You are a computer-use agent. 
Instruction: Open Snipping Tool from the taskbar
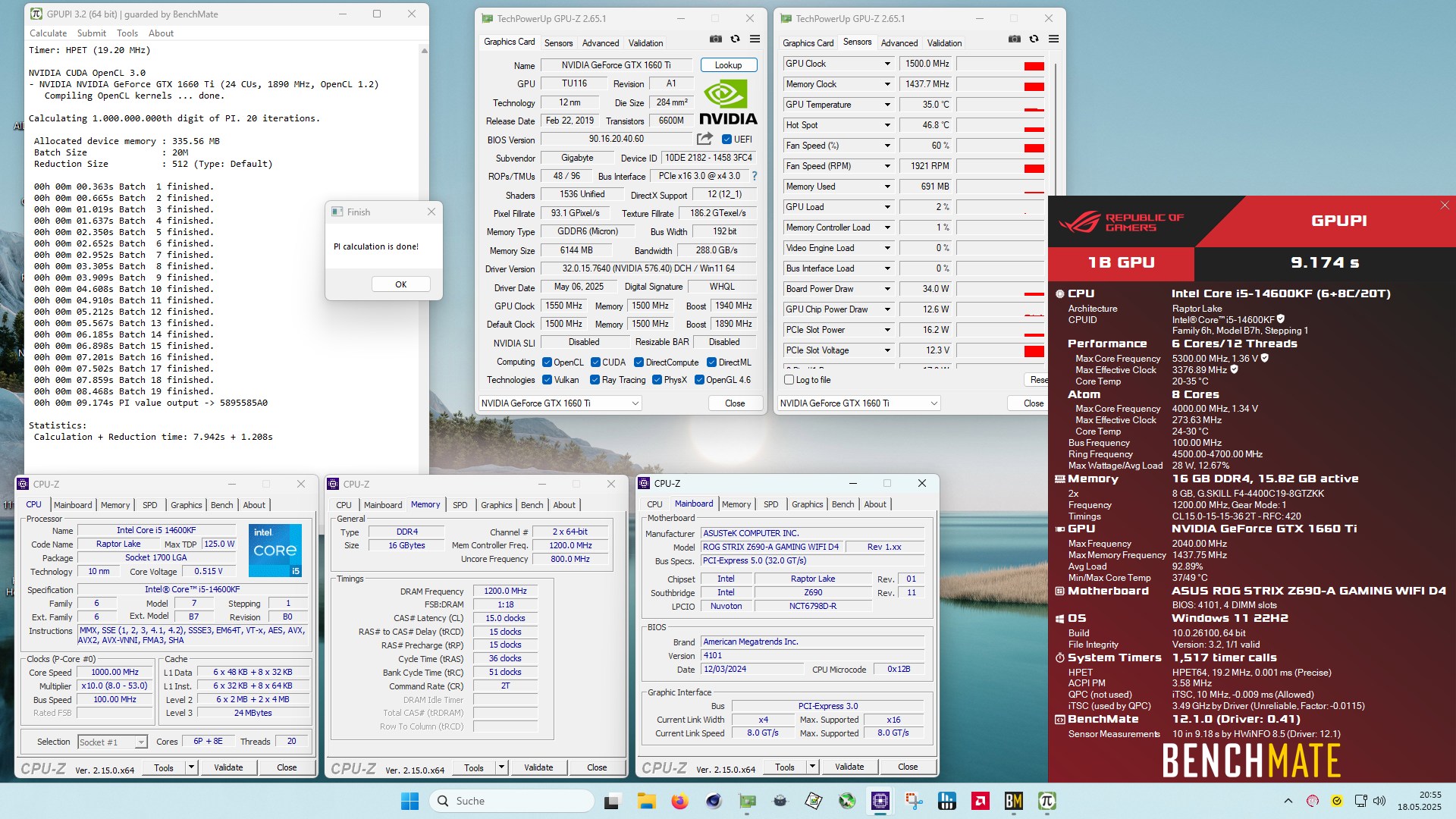pyautogui.click(x=914, y=801)
